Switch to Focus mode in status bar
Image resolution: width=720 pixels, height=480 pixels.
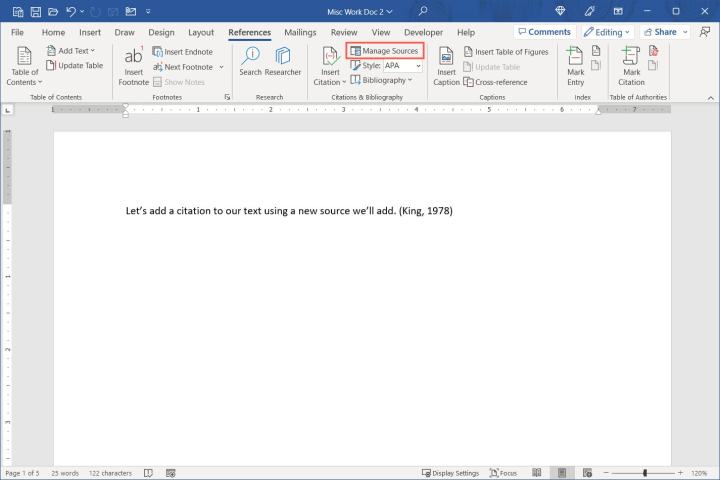click(503, 473)
